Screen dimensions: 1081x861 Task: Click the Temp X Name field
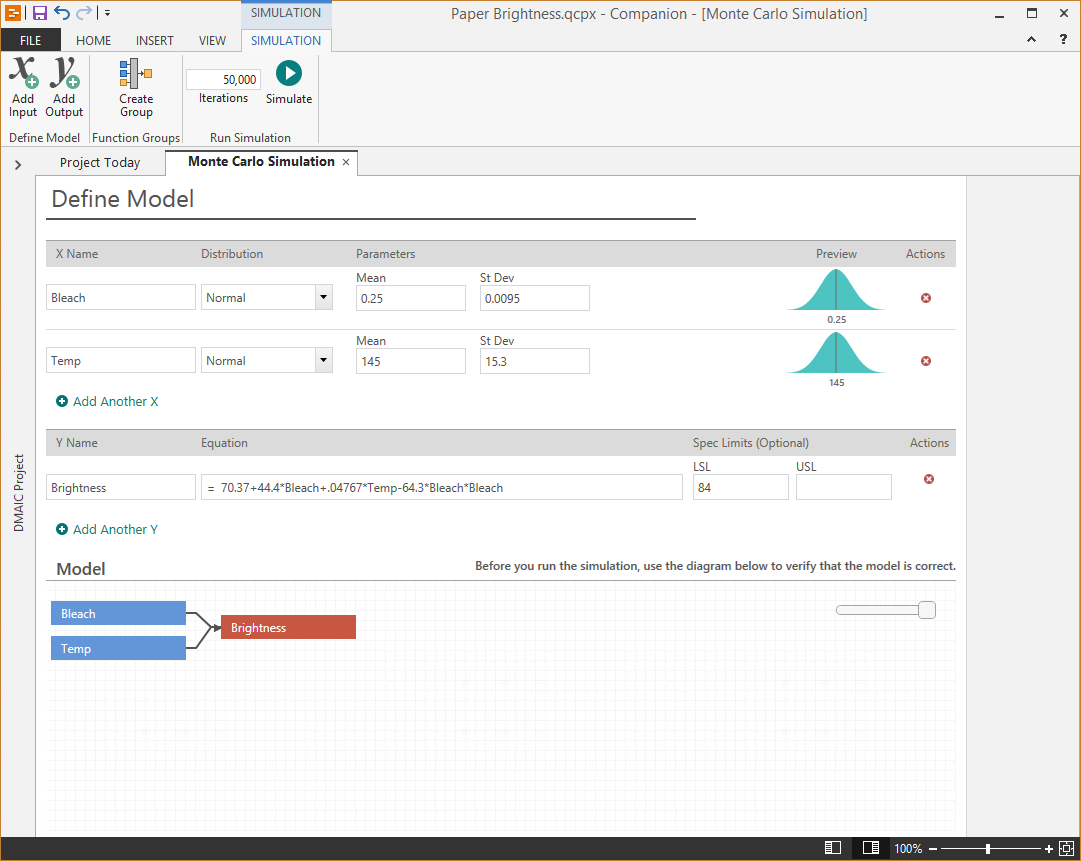[121, 361]
